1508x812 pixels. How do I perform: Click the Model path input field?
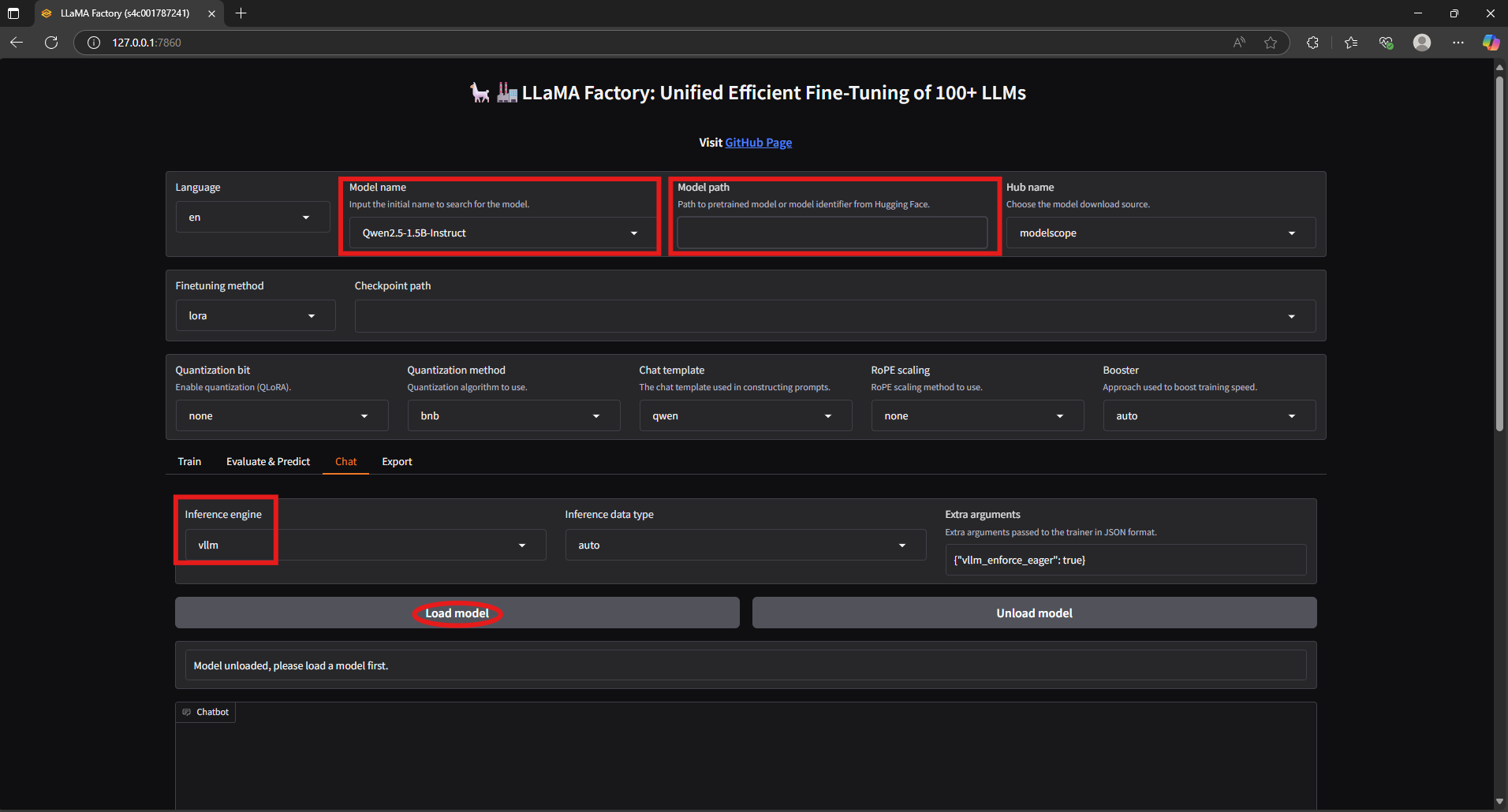832,233
